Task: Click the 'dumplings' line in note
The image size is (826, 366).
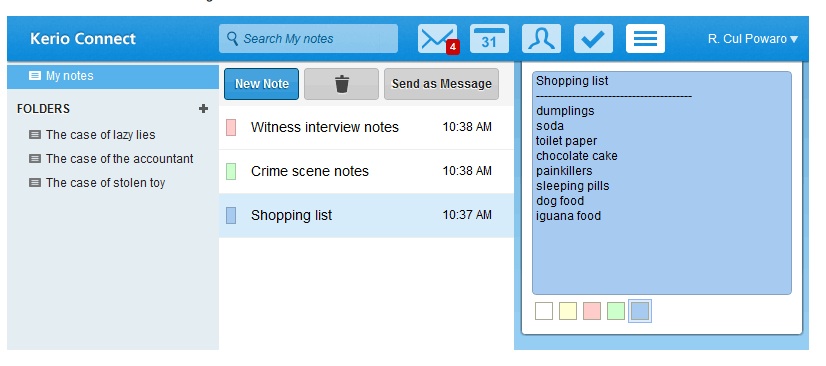Action: click(x=565, y=111)
